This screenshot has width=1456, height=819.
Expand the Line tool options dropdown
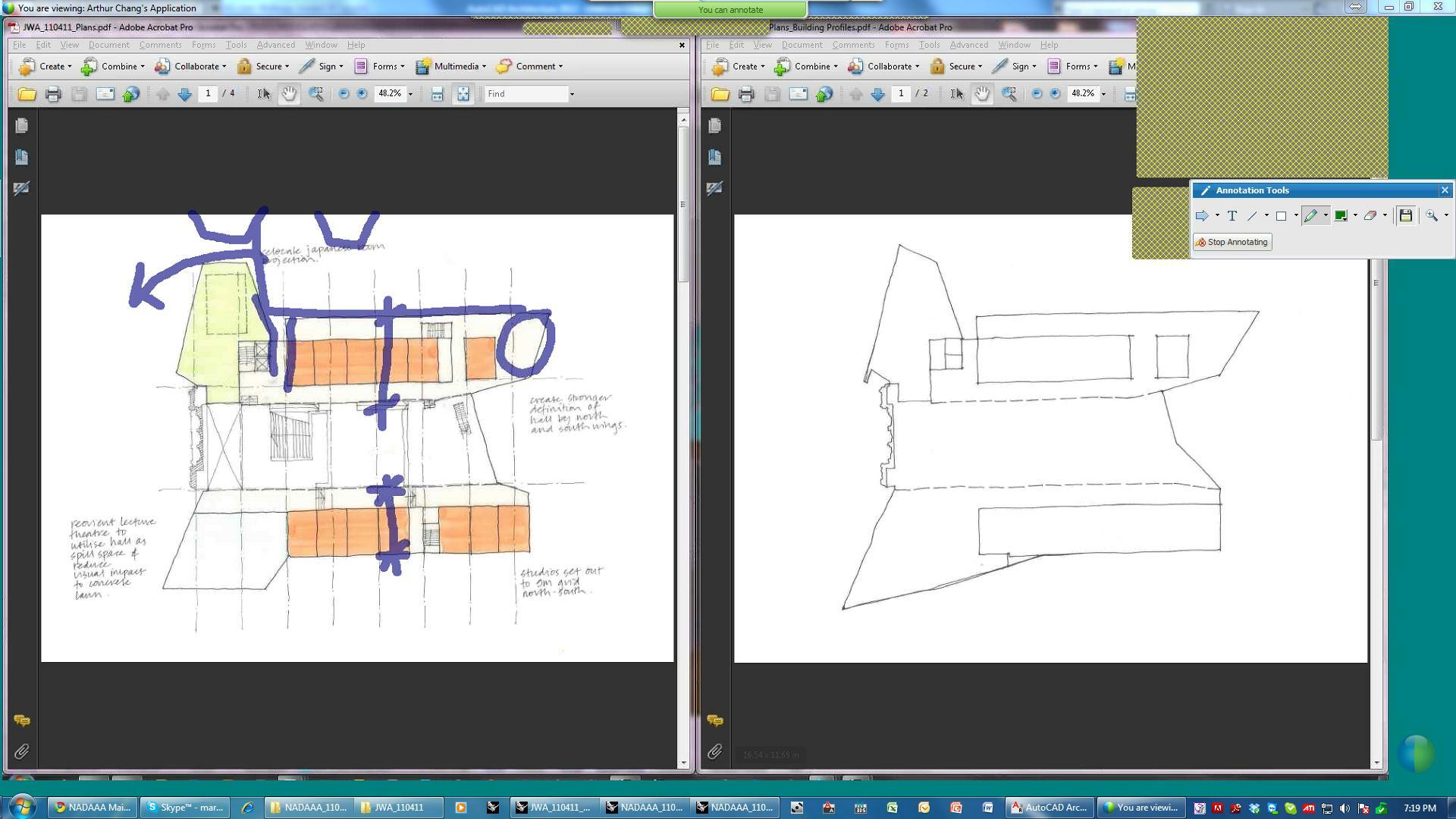pos(1266,216)
